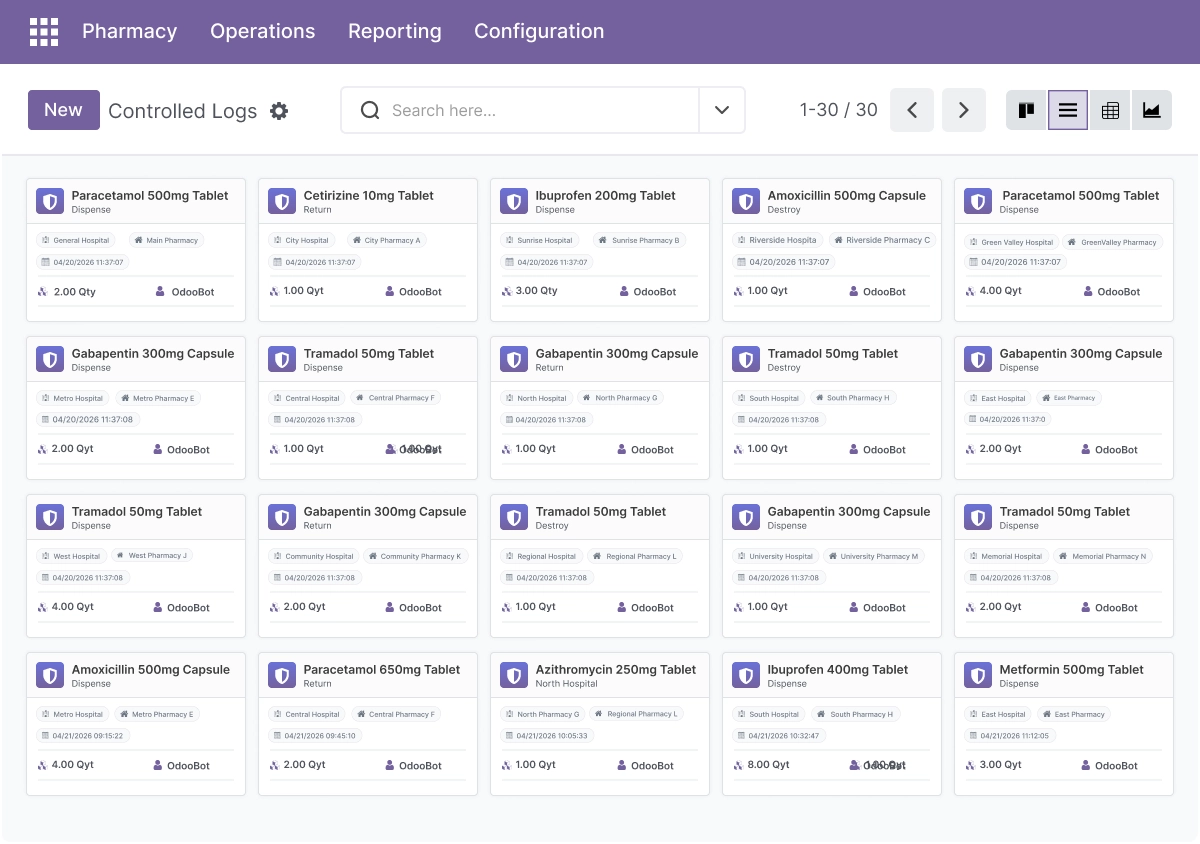Switch to graph view icon
Viewport: 1200px width, 844px height.
pos(1152,110)
